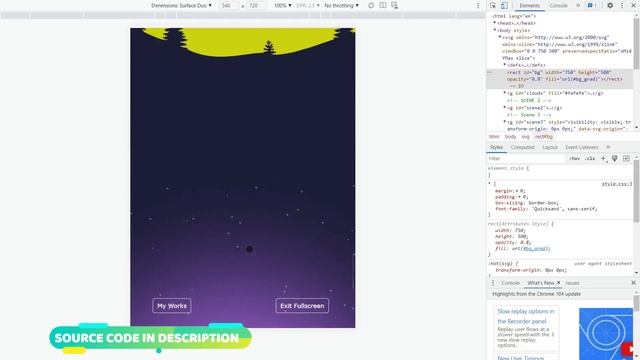The image size is (640, 360).
Task: Toggle the device toolbar icon in DevTools
Action: pyautogui.click(x=504, y=6)
